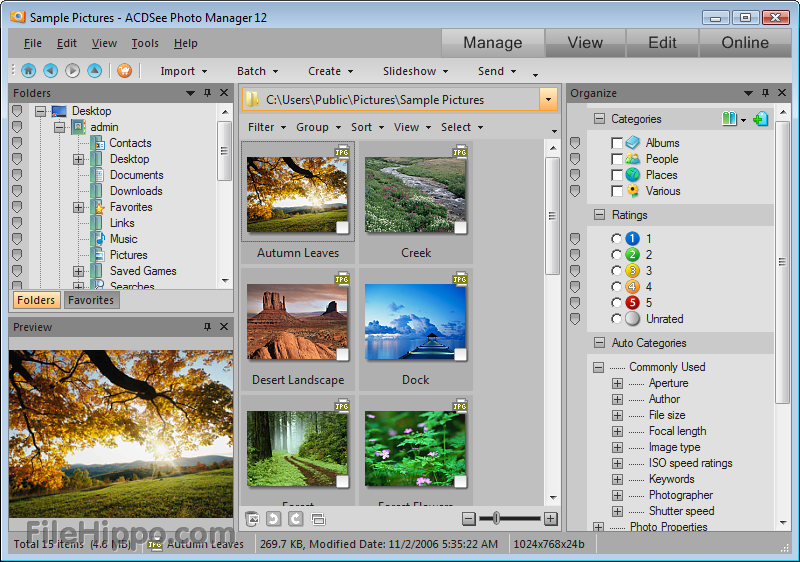
Task: Click the Albums category icon
Action: click(633, 143)
